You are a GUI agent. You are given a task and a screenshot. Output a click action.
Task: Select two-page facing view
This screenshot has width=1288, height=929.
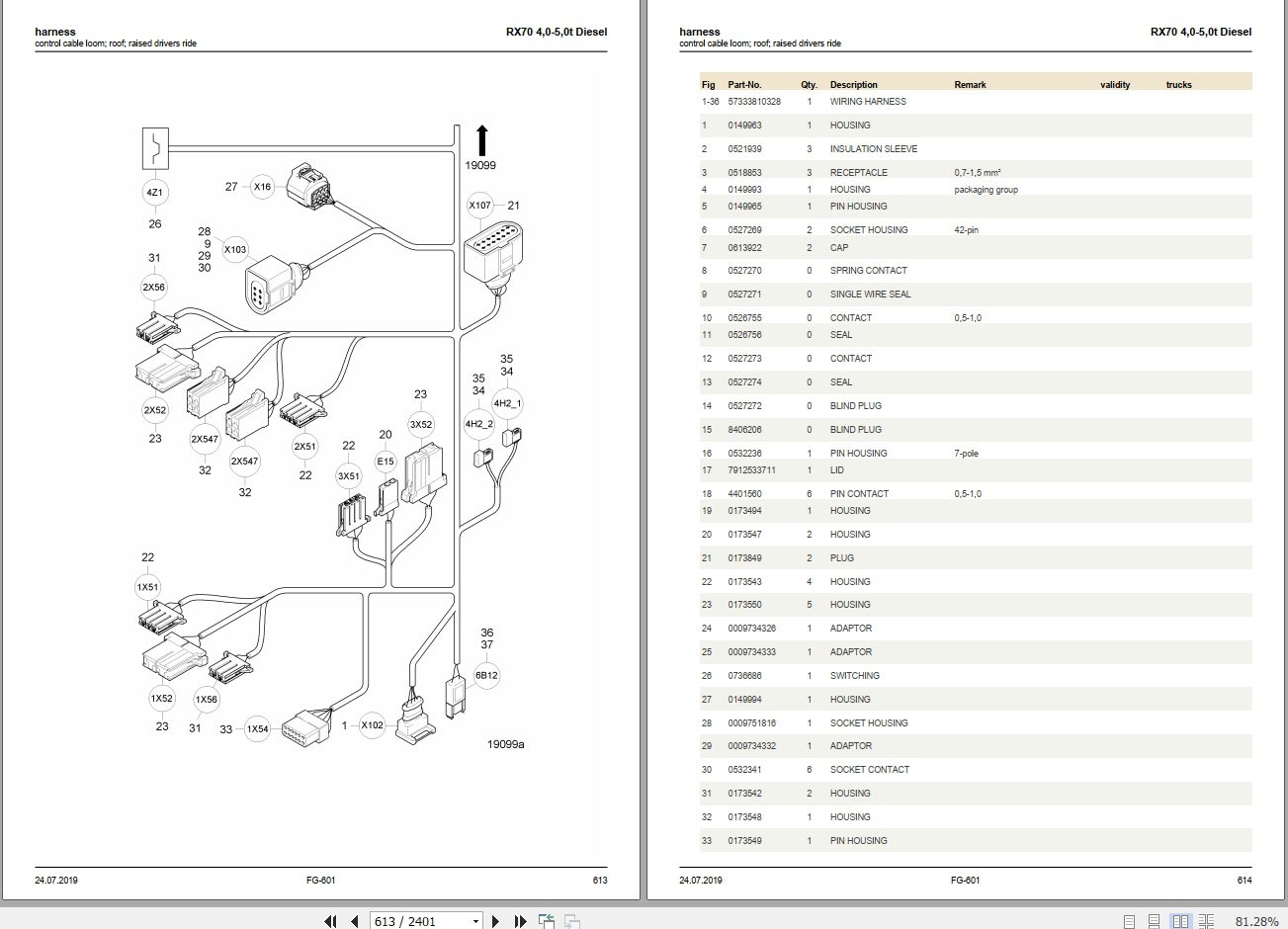[x=1180, y=921]
